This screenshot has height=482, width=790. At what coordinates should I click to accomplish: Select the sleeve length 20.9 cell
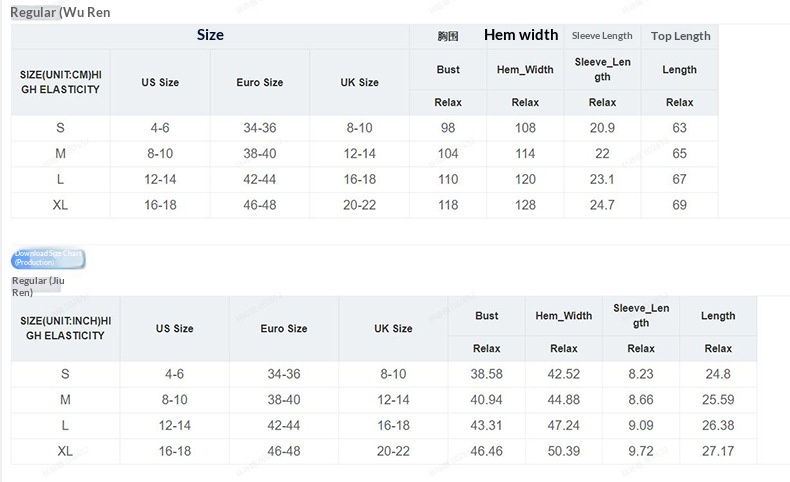(x=602, y=128)
